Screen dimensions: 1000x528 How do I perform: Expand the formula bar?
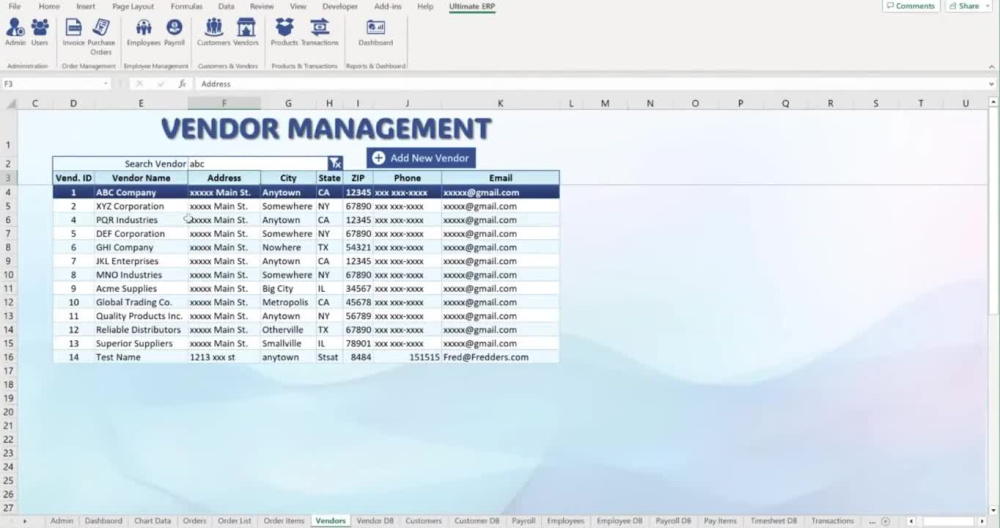click(992, 84)
